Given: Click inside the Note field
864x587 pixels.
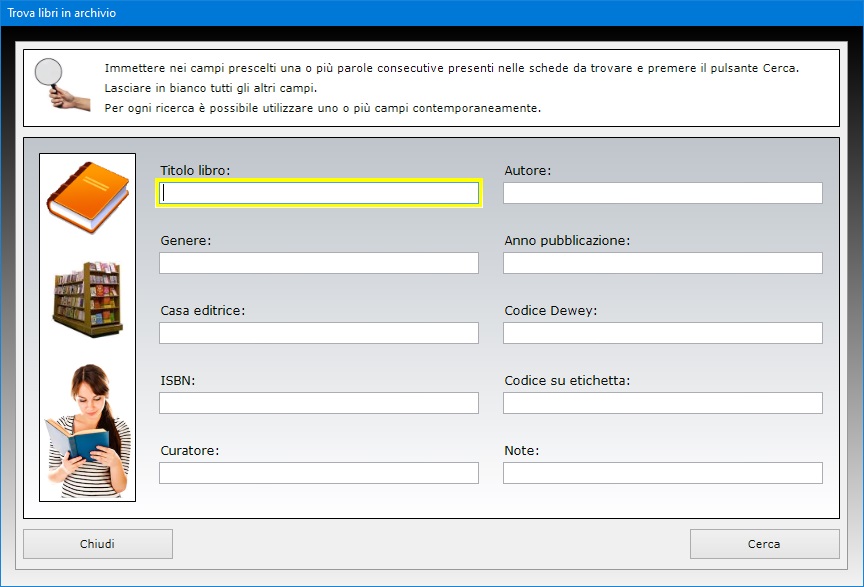Looking at the screenshot, I should [663, 473].
